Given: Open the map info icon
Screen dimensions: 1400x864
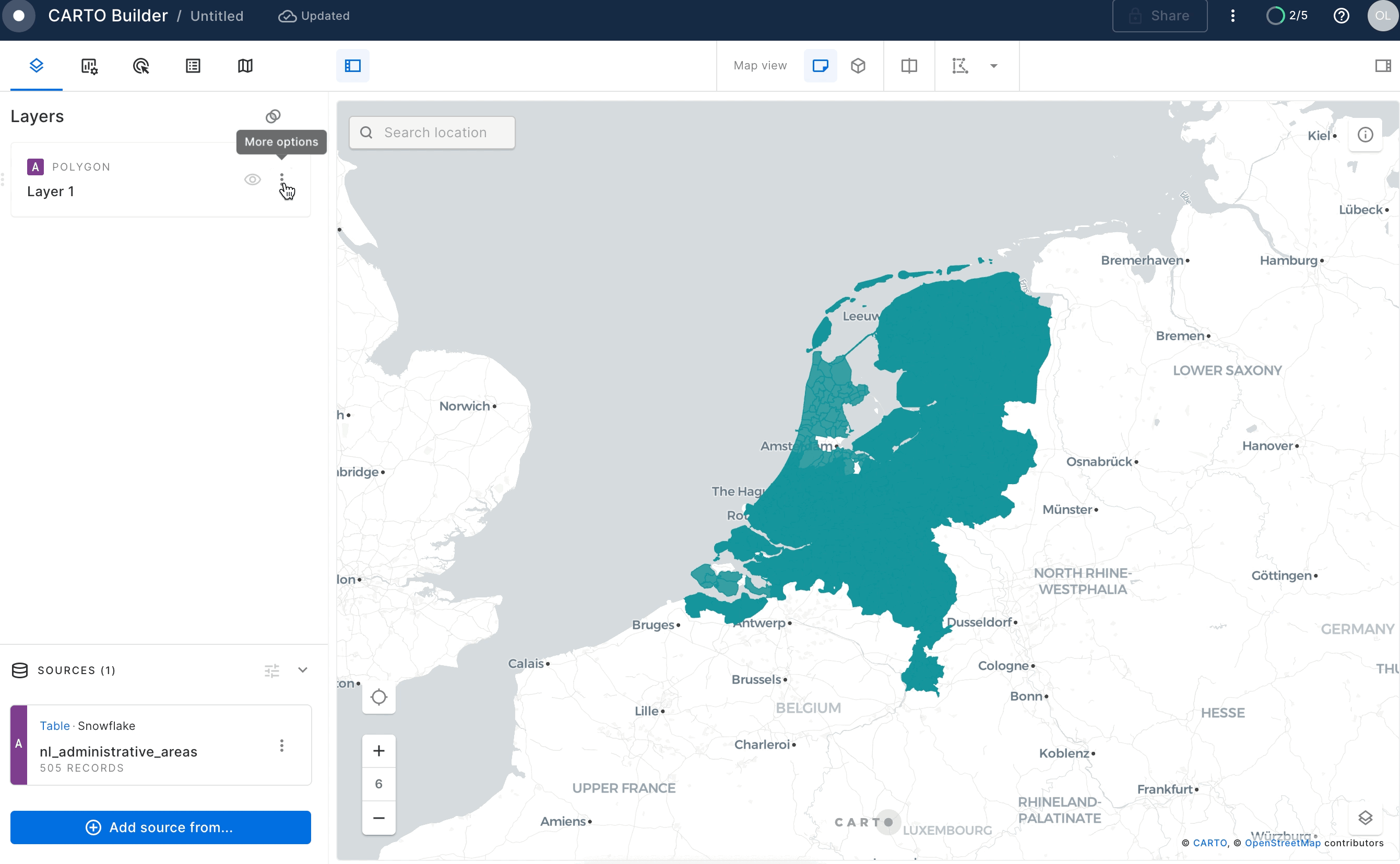Looking at the screenshot, I should tap(1366, 134).
